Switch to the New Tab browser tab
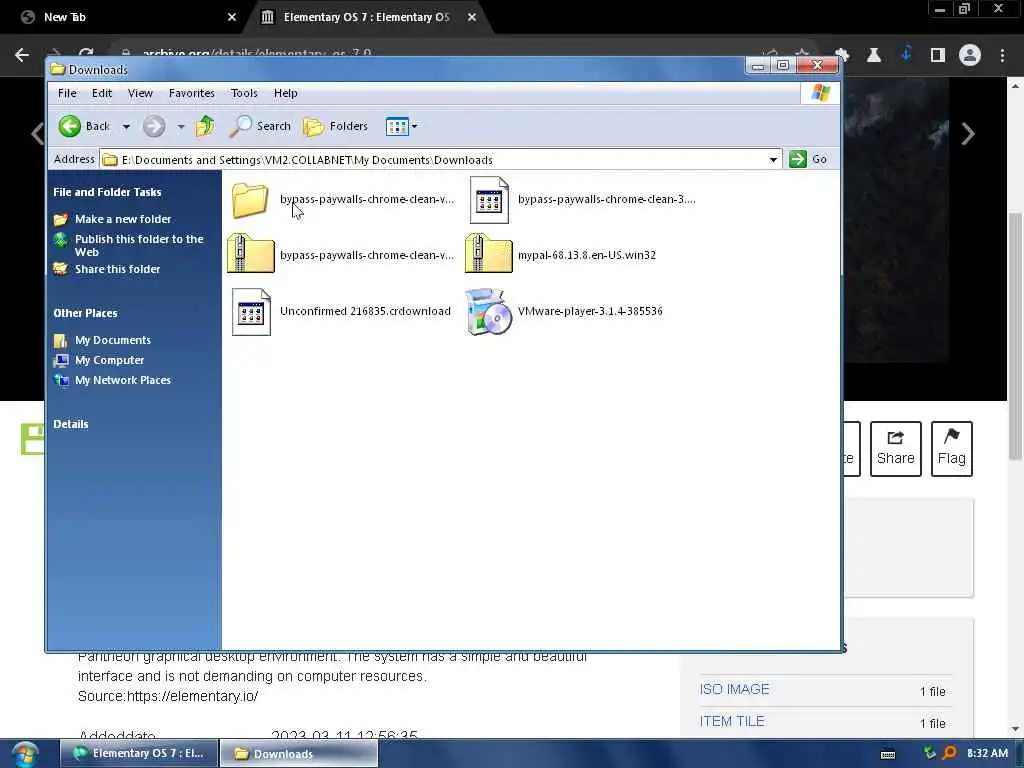1024x768 pixels. (x=124, y=17)
